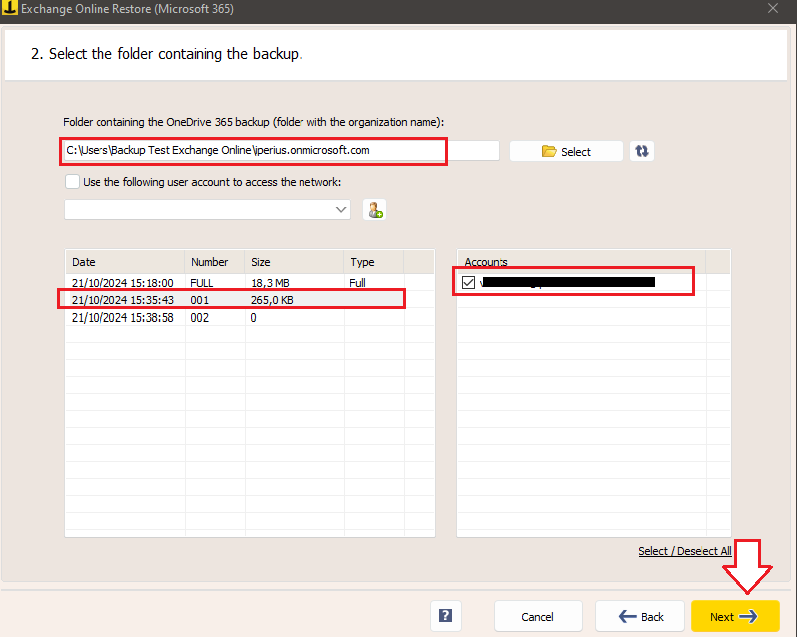Click the Accounts column header
Screen dimensions: 797x637
(581, 262)
